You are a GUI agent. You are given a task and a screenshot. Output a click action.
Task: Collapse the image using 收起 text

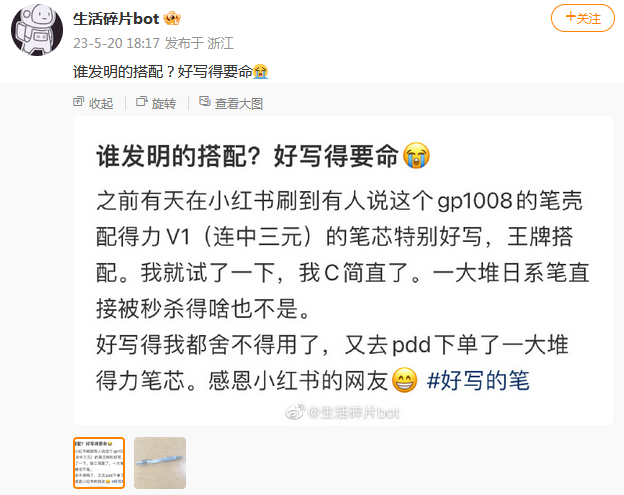click(x=101, y=103)
